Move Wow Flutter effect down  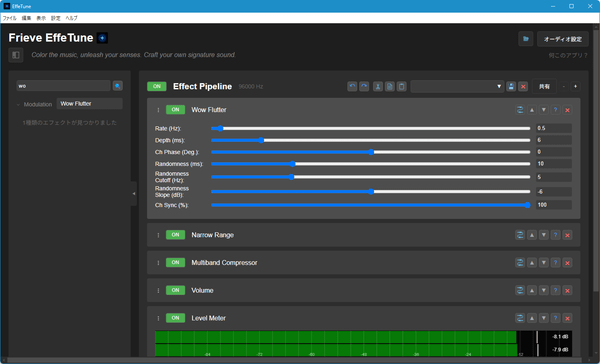[x=544, y=110]
